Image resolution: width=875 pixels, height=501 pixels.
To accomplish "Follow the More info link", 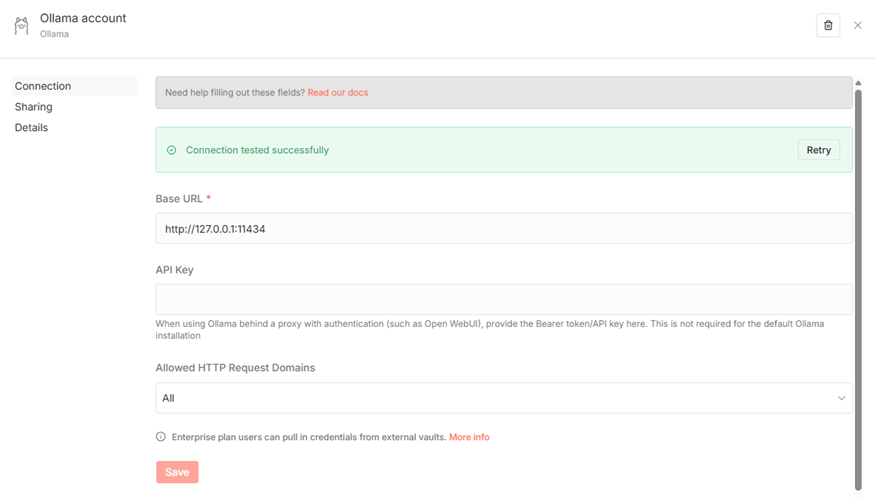I will [469, 437].
